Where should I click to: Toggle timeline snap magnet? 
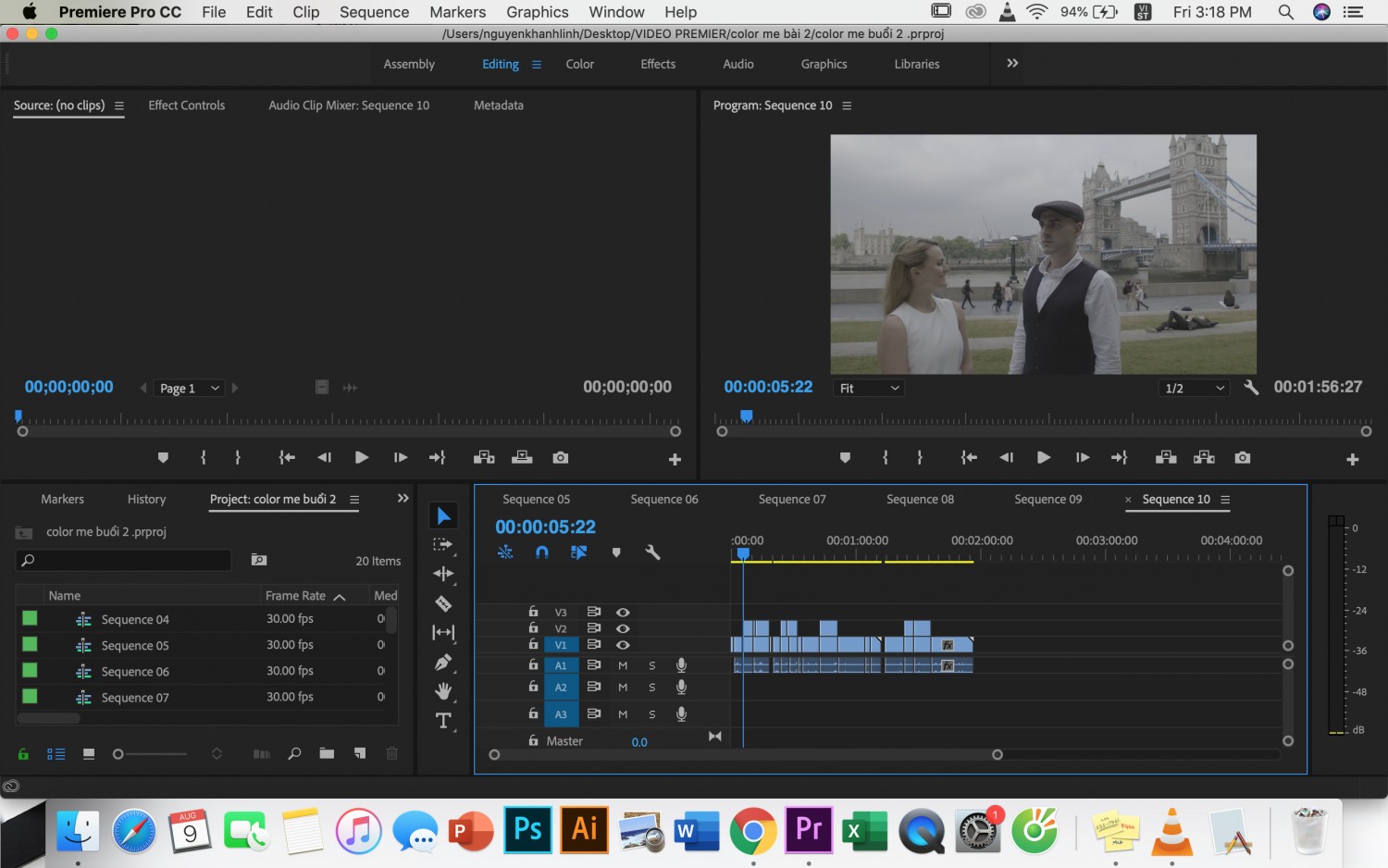click(542, 552)
